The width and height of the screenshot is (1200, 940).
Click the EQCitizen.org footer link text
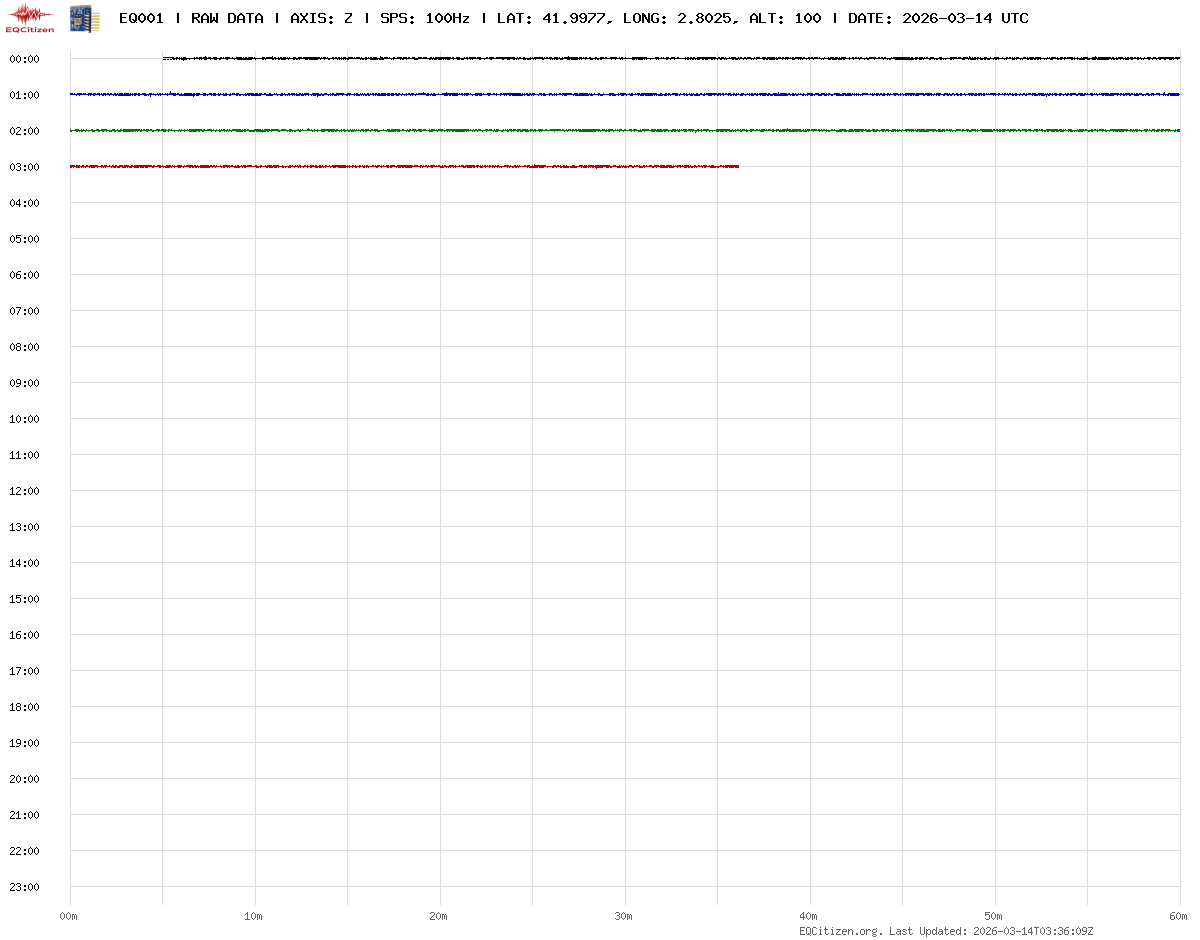tap(840, 931)
